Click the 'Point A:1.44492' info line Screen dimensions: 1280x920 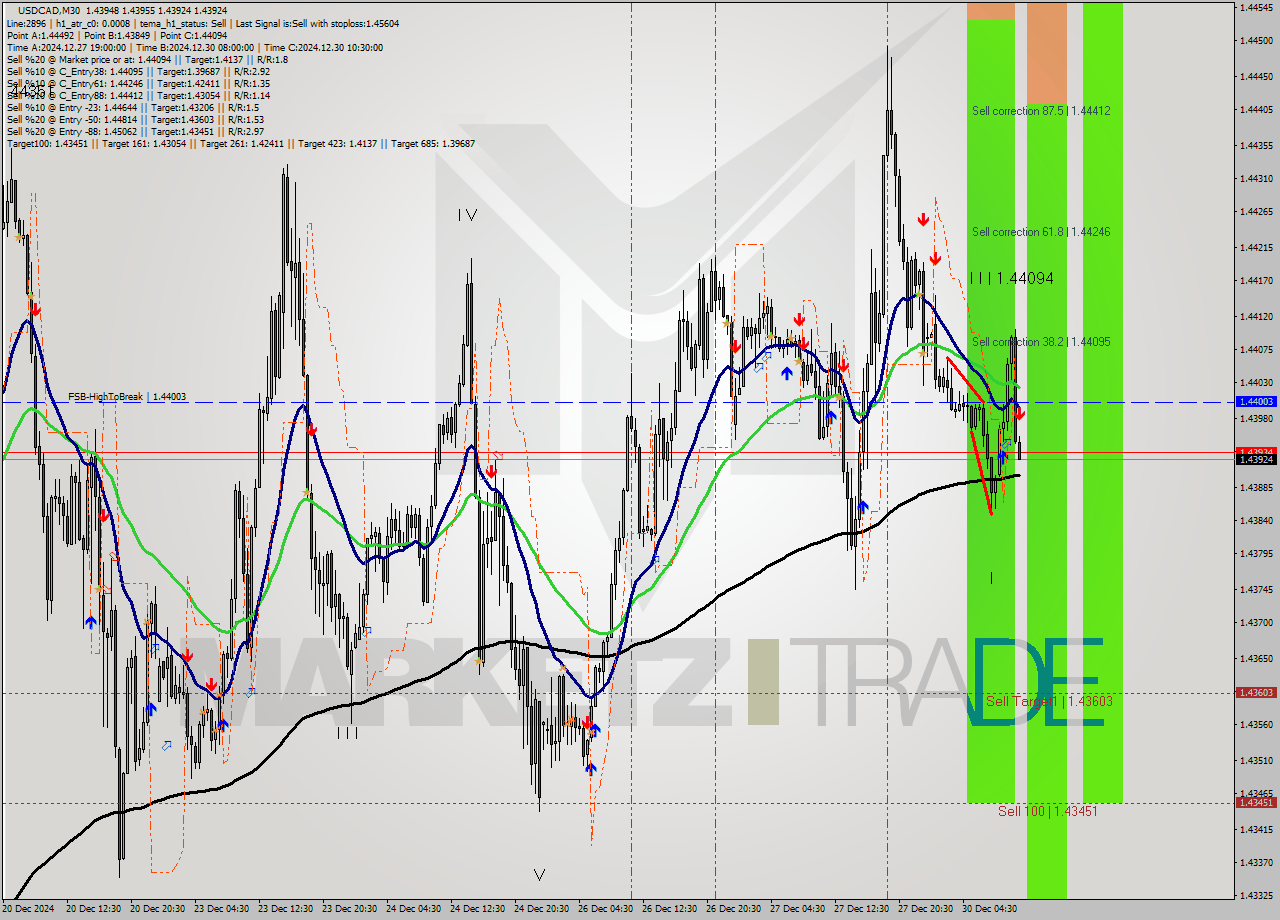click(x=117, y=35)
